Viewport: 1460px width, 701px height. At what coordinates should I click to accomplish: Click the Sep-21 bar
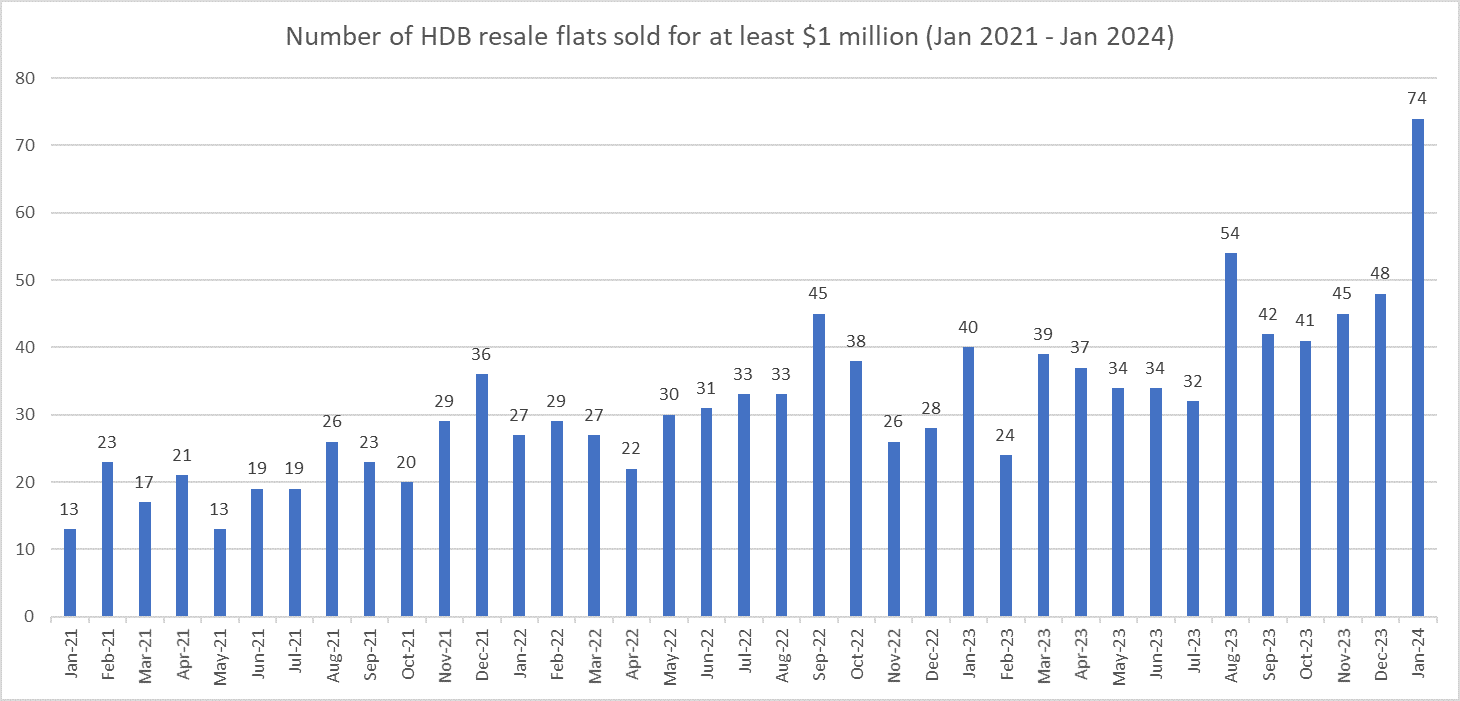370,540
